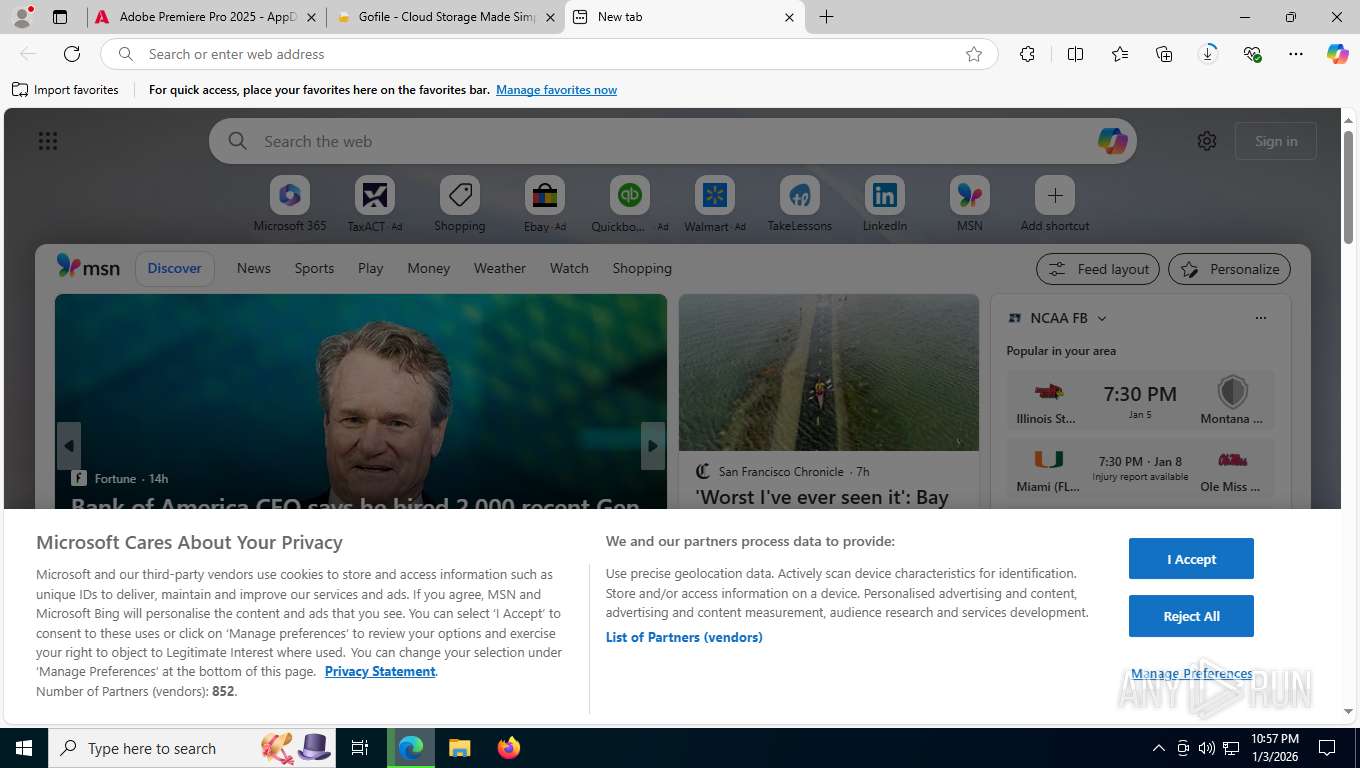Open the Ebay shortcut tile
Image resolution: width=1360 pixels, height=768 pixels.
[545, 205]
